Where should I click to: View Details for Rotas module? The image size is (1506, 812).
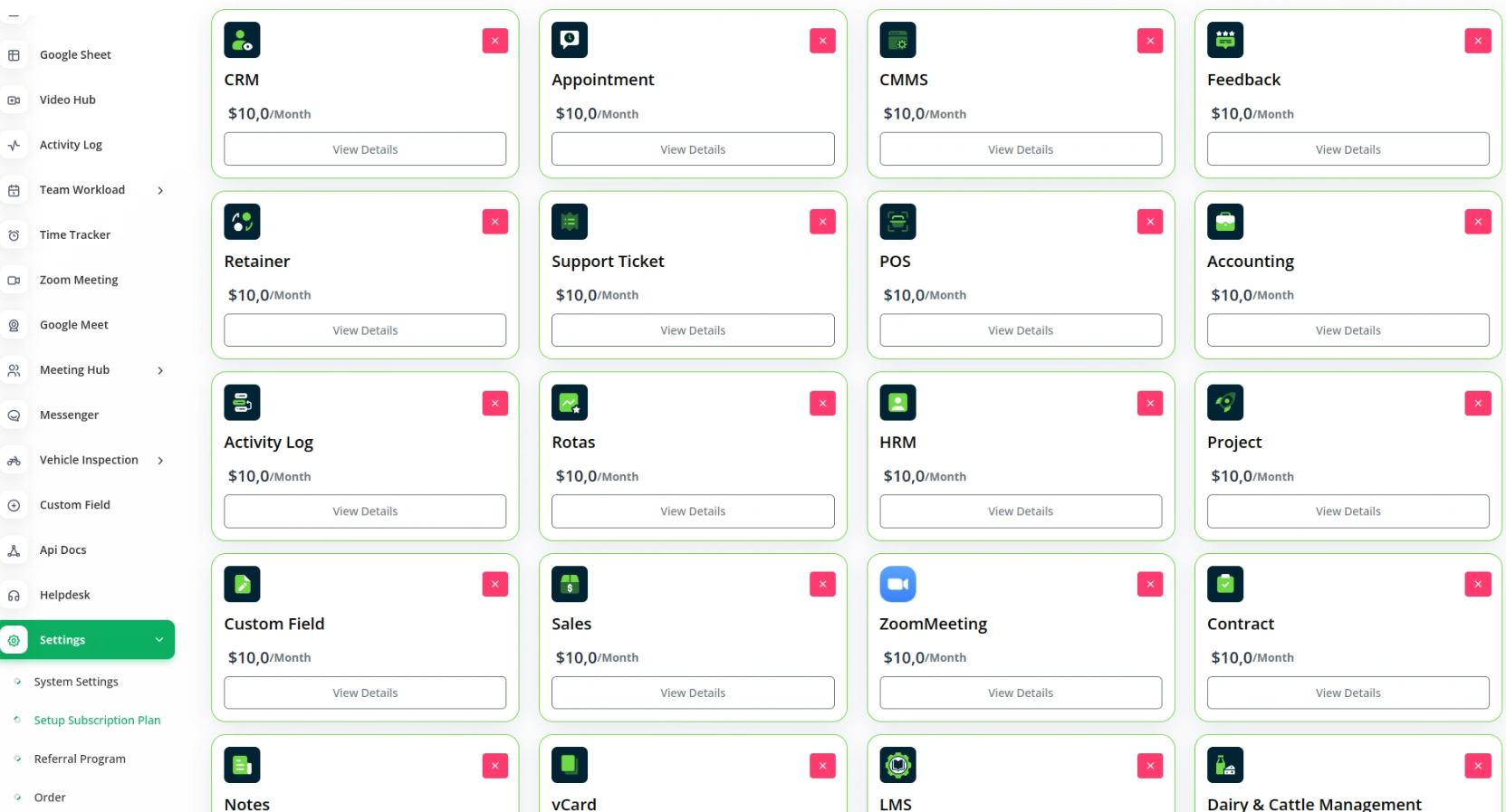(693, 511)
